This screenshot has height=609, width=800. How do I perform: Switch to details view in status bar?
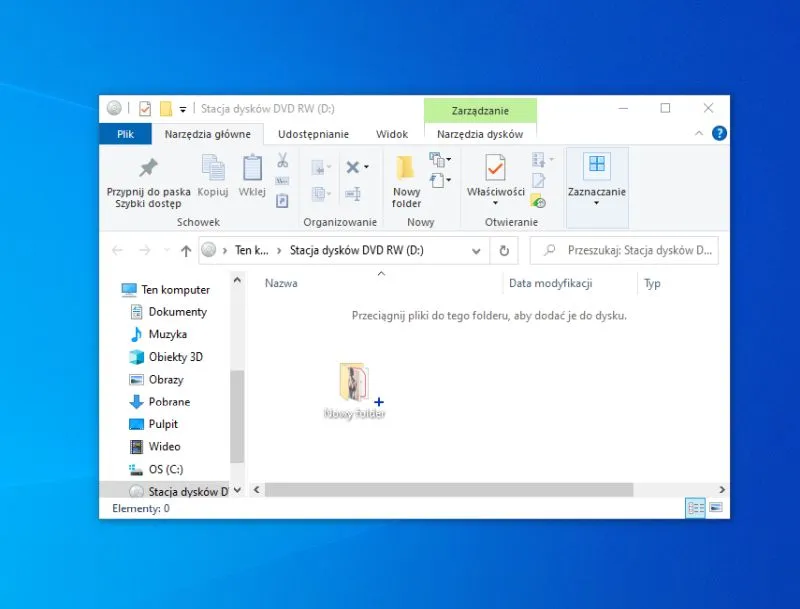(695, 508)
